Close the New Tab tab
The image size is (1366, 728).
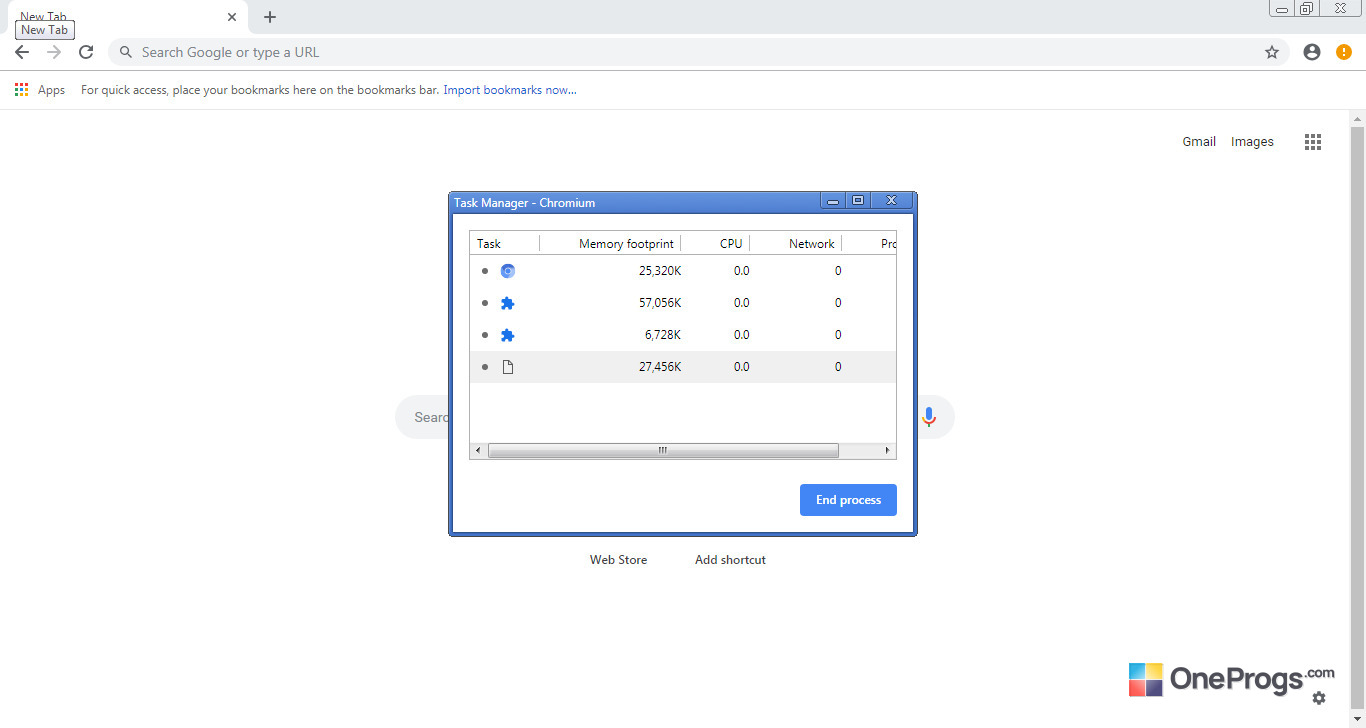(x=232, y=17)
